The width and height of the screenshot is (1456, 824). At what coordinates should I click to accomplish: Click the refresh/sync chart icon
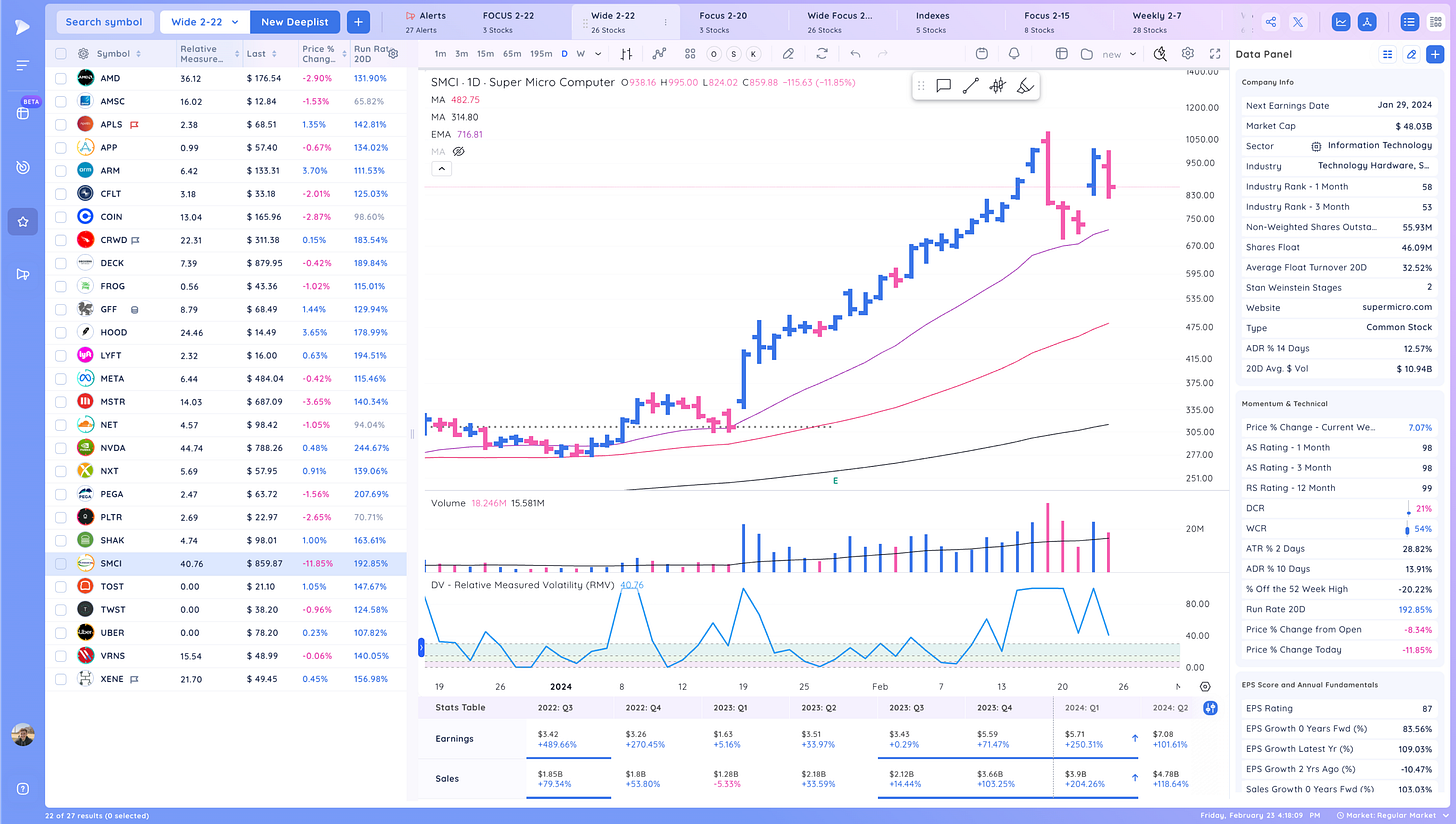coord(822,54)
